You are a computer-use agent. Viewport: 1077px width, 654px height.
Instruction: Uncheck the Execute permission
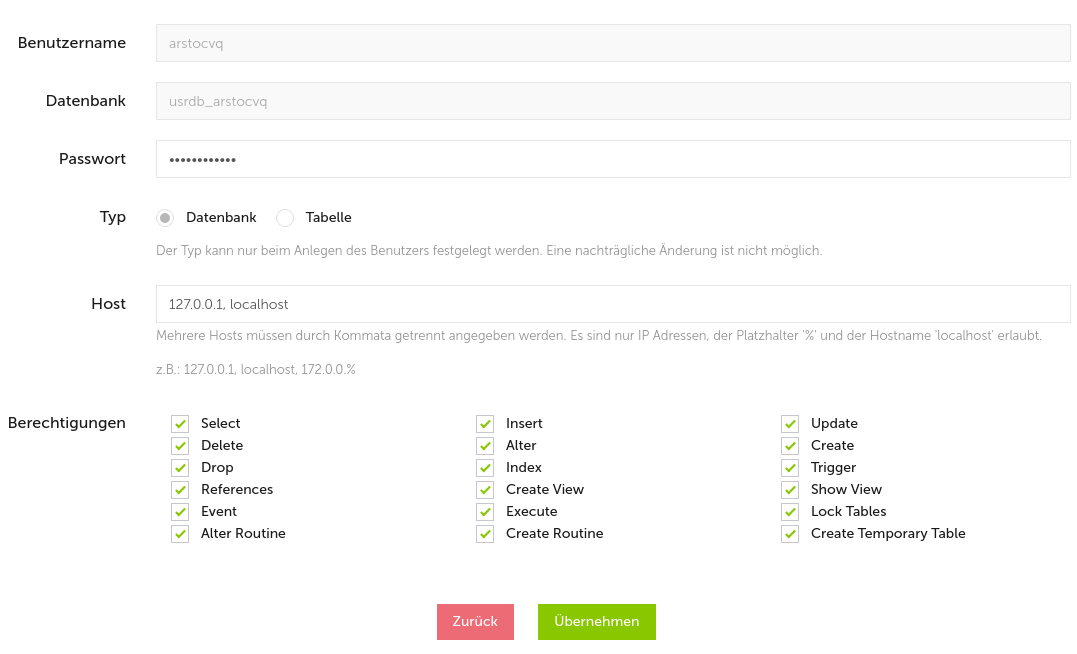point(485,512)
